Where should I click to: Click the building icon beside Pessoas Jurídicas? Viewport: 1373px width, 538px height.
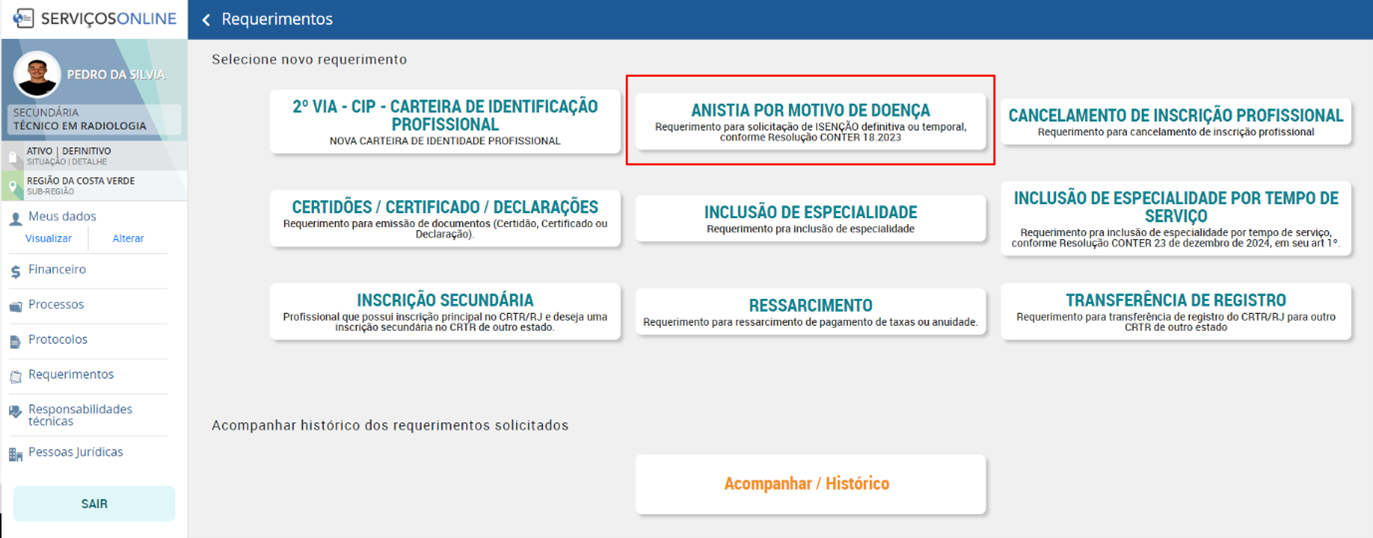click(15, 454)
